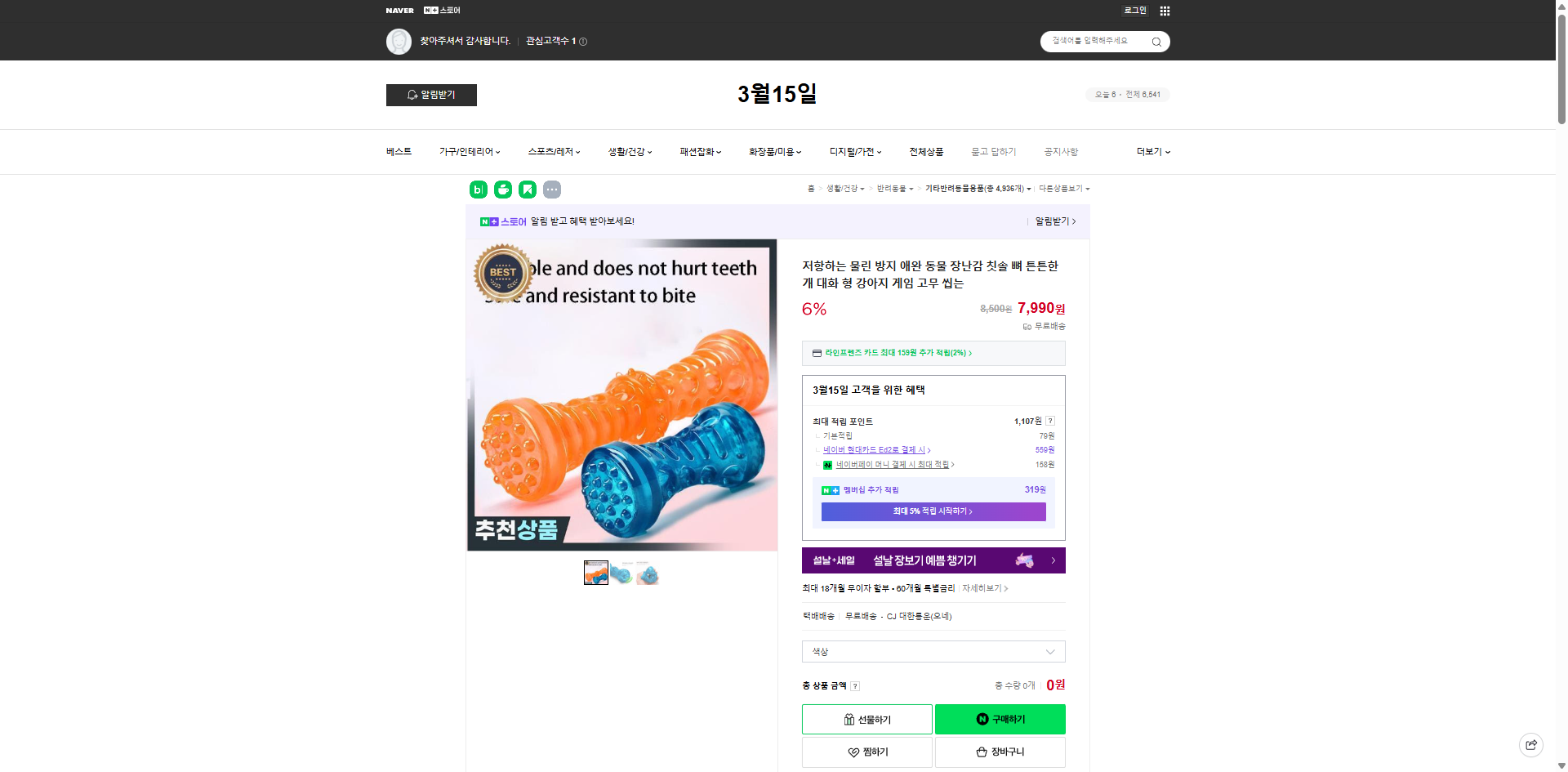This screenshot has height=772, width=1568.
Task: Click the 최대 5% 적립 시작하기 banner button
Action: point(933,511)
